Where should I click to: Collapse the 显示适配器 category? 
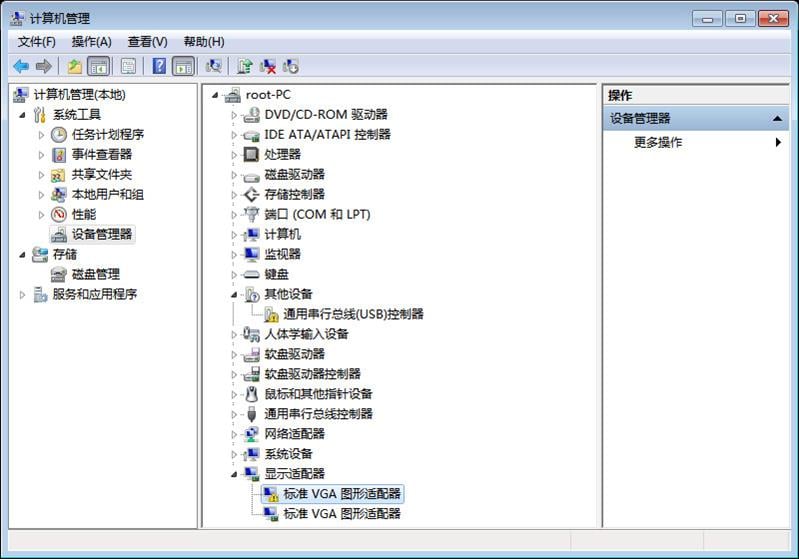pos(234,474)
